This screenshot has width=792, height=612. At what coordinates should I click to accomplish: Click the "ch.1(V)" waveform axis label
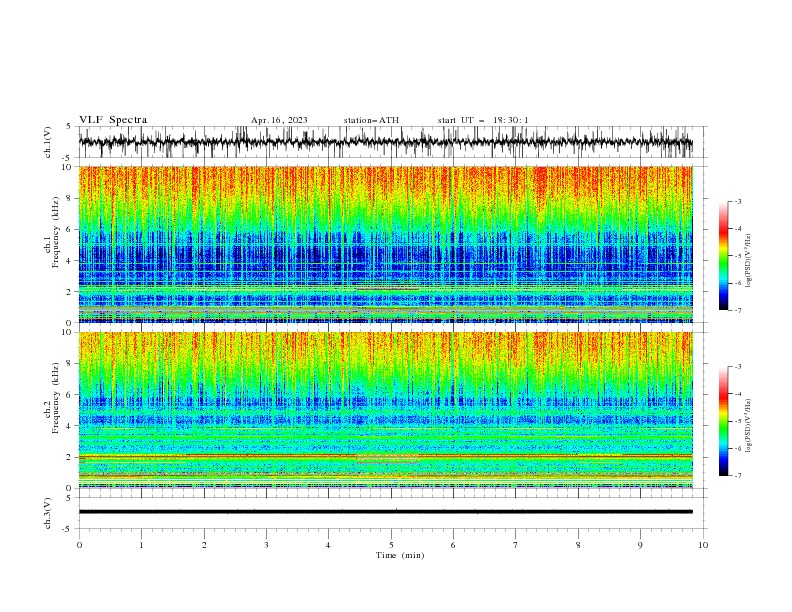(48, 142)
